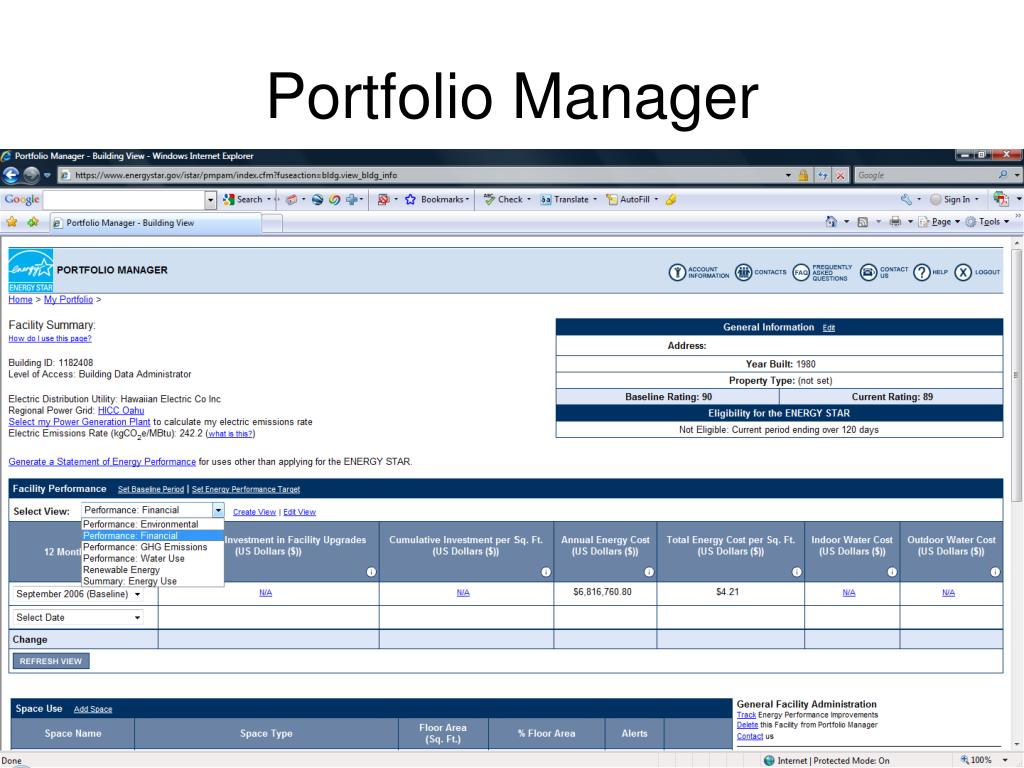Click the Google toolbar search input field
The image size is (1024, 768).
click(124, 200)
